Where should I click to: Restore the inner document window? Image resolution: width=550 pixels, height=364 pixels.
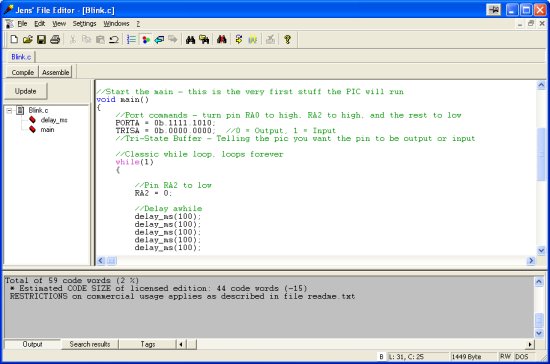pyautogui.click(x=531, y=23)
